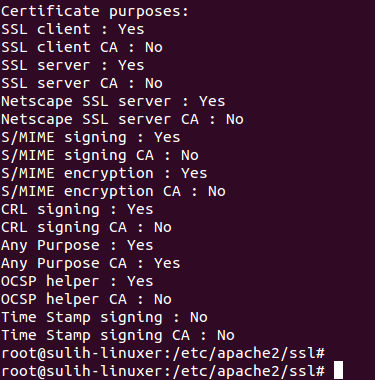Click the 'S/MIME signing CA : No' line
Viewport: 375px width, 380px height.
[100, 155]
